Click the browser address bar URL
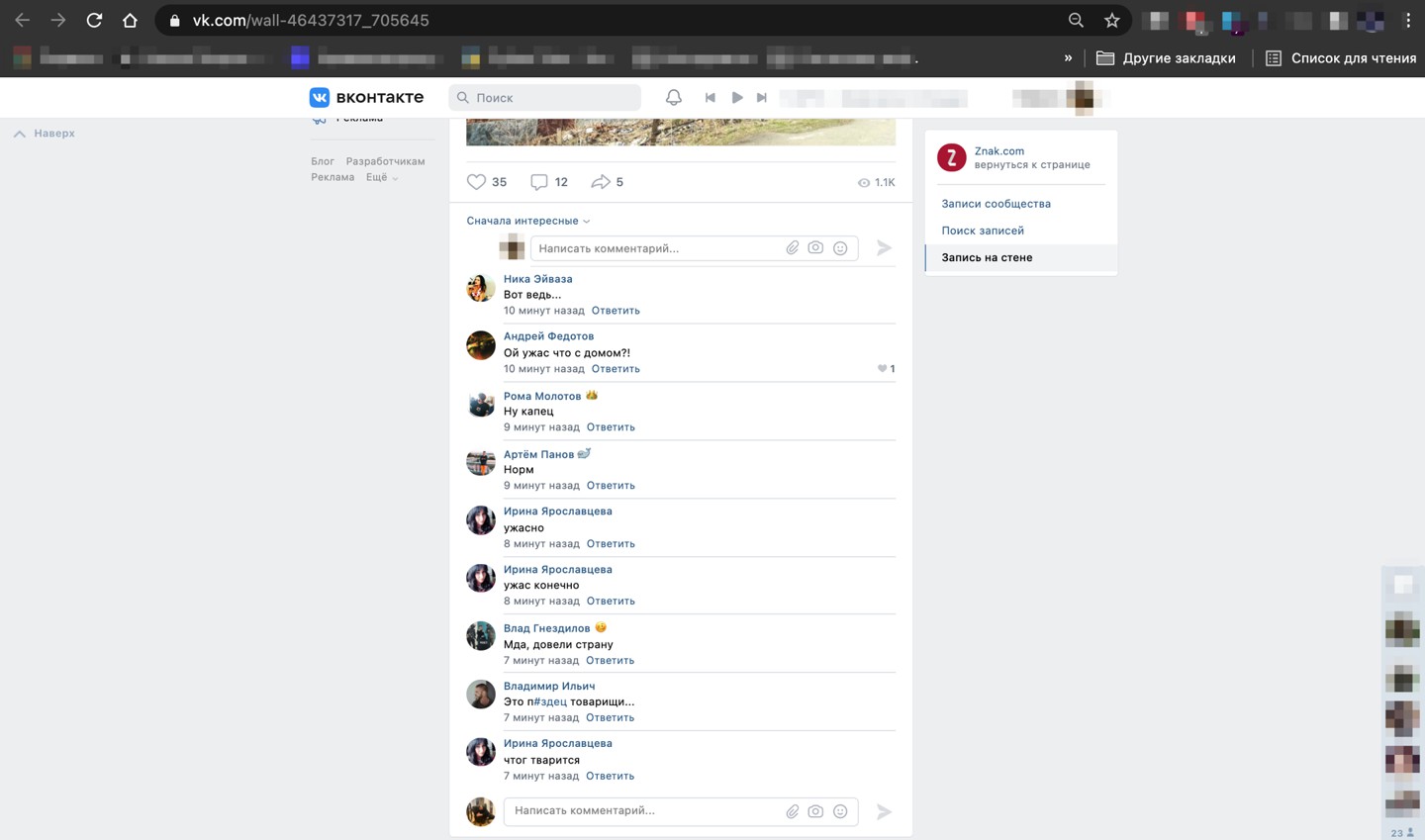1425x840 pixels. 311,20
